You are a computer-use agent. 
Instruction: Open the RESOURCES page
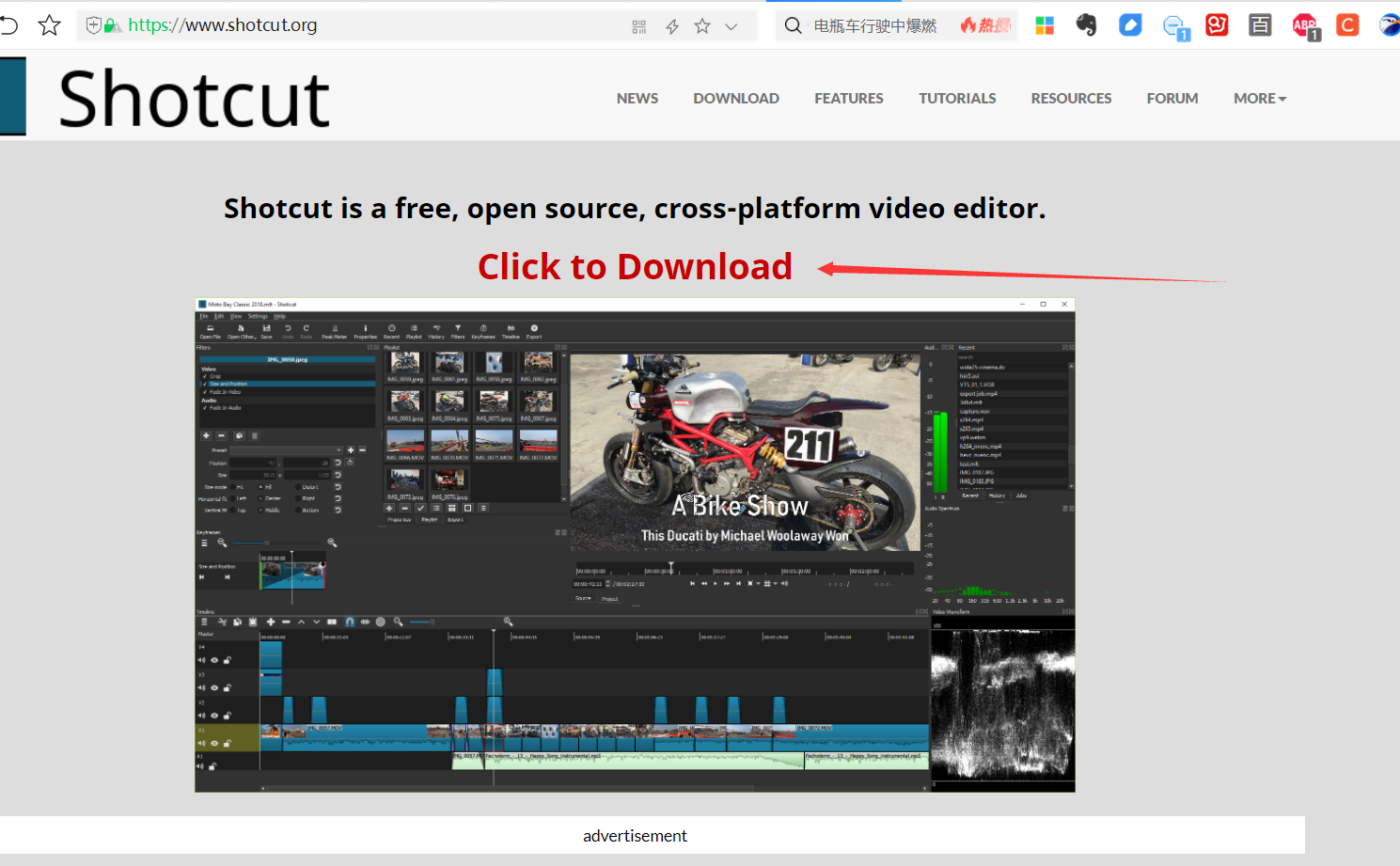(1071, 98)
